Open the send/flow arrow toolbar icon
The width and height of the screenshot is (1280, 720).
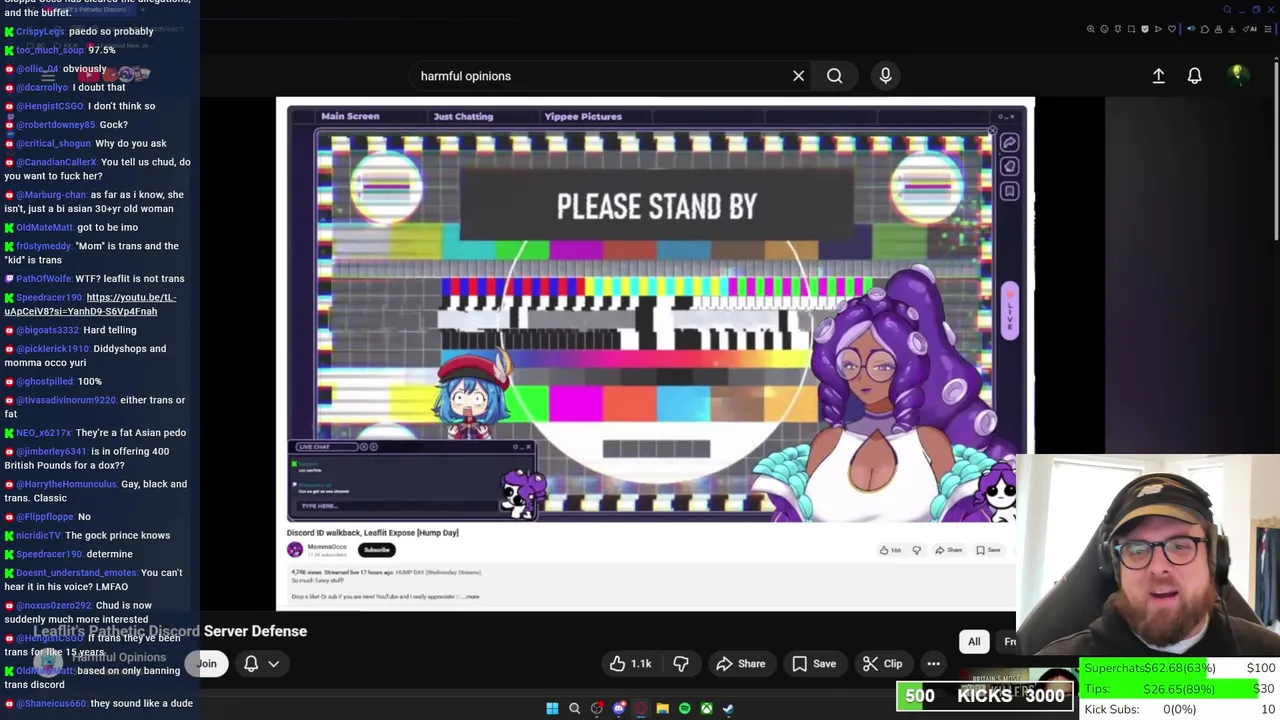[1158, 29]
